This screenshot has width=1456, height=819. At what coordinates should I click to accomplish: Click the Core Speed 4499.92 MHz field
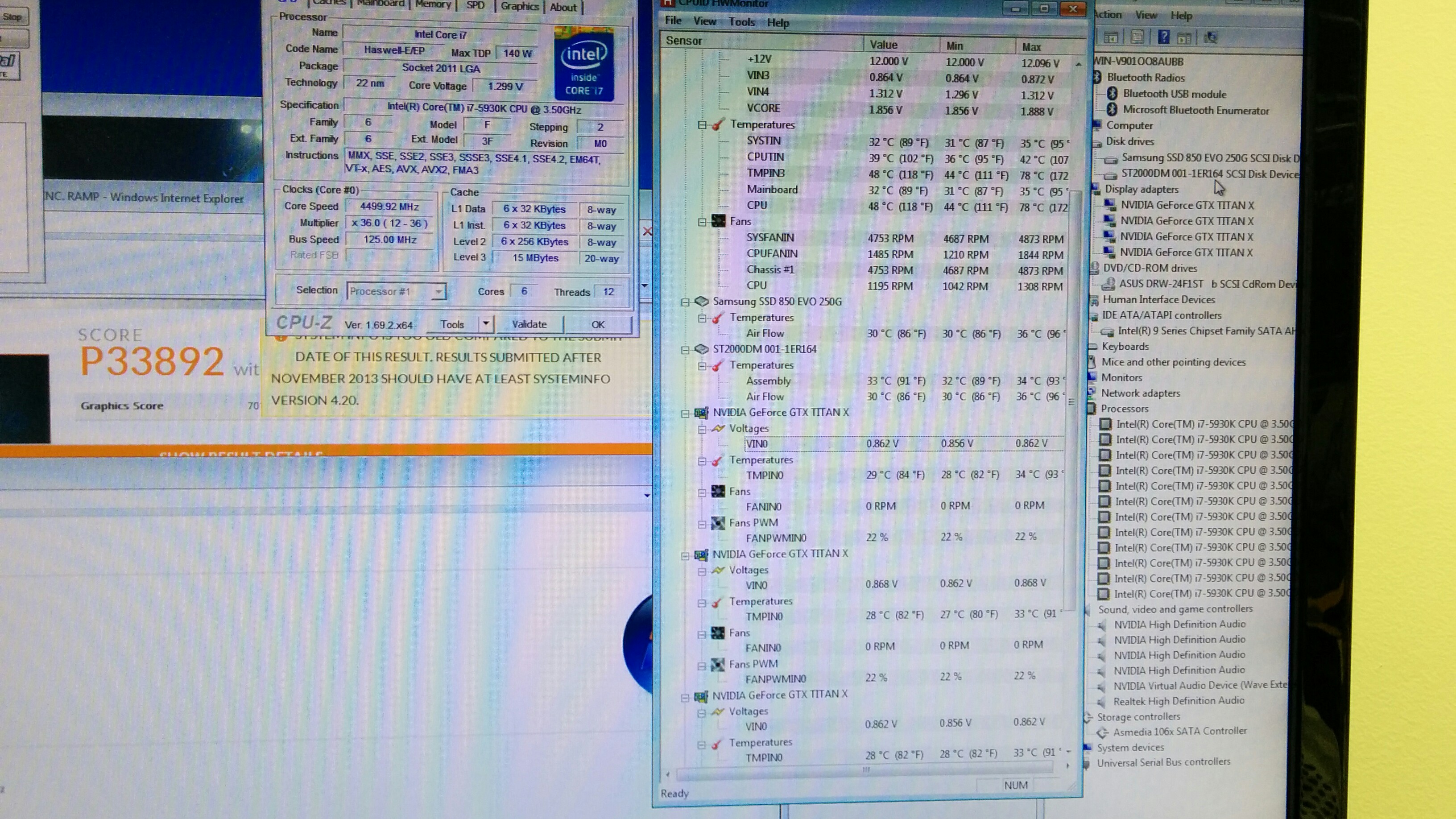(389, 207)
